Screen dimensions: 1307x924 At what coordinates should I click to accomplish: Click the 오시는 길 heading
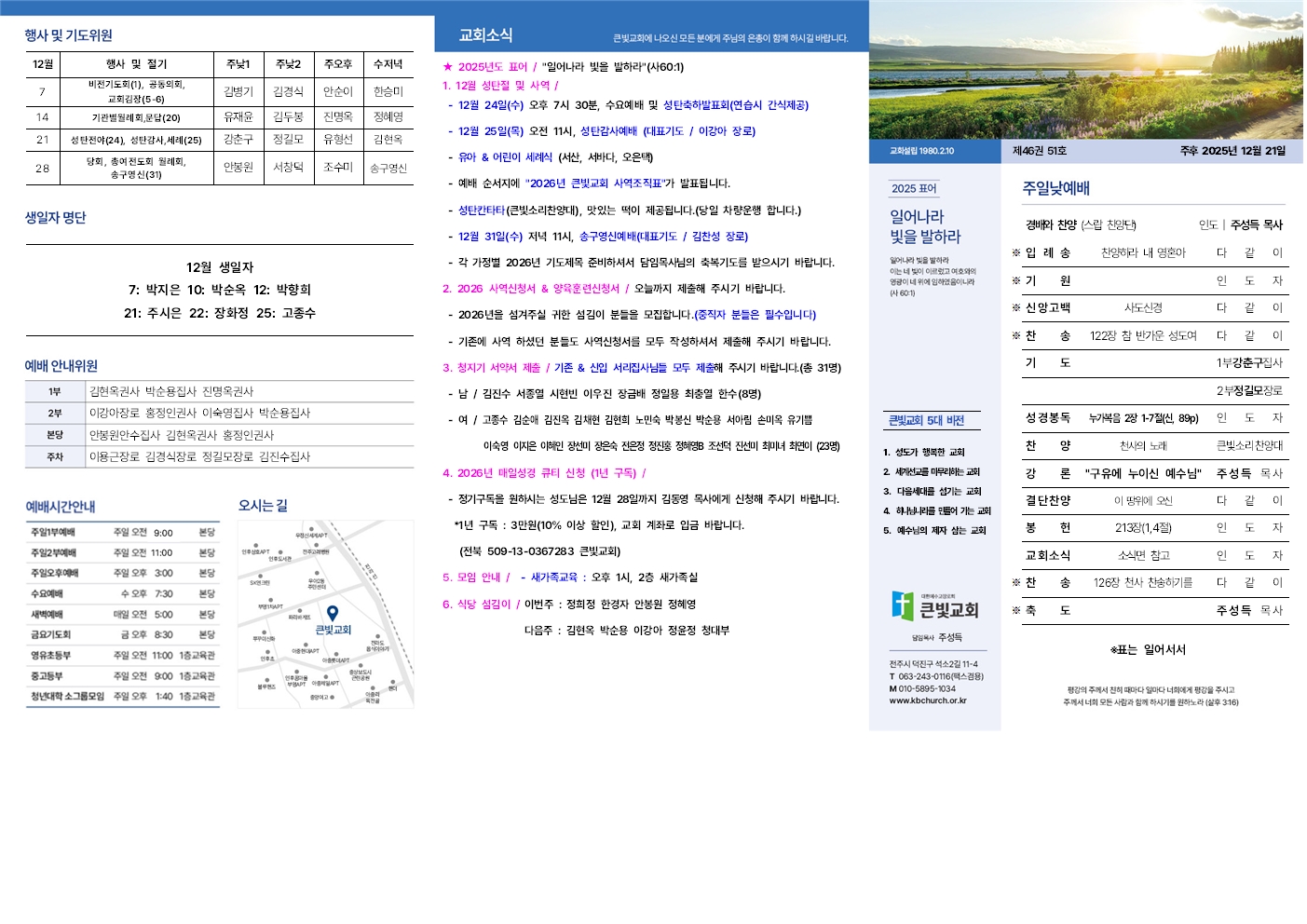coord(263,505)
